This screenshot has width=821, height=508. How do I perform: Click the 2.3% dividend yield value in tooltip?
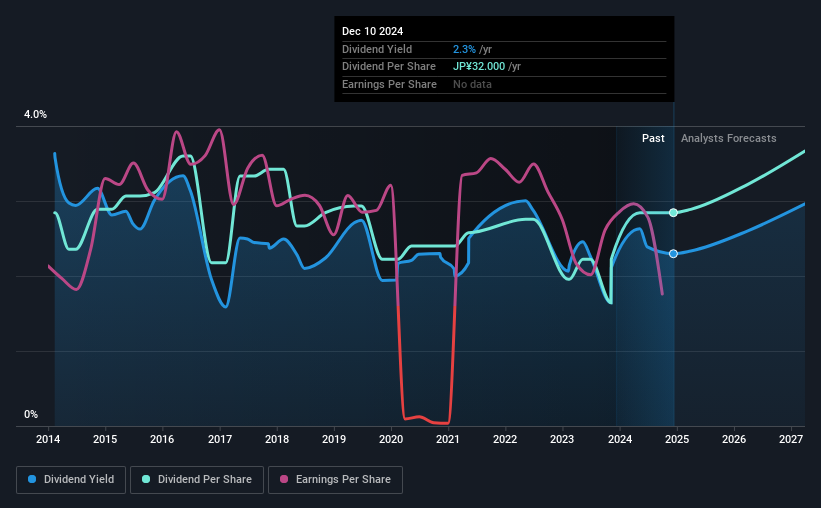[x=464, y=49]
